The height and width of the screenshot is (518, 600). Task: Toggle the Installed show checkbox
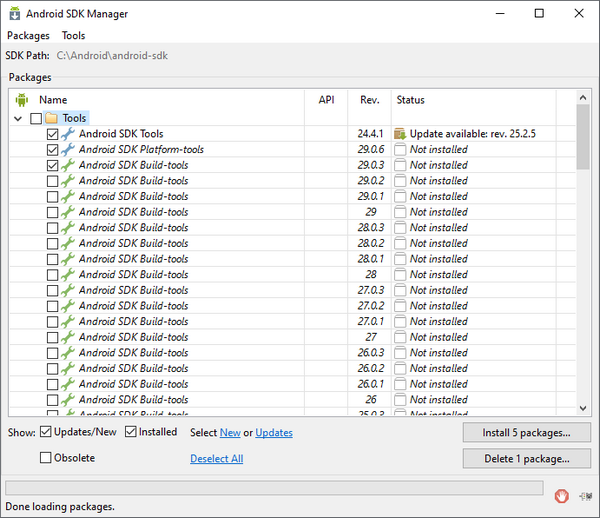coord(130,432)
